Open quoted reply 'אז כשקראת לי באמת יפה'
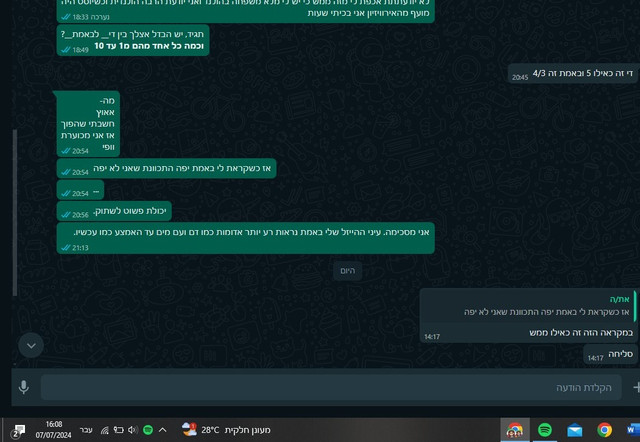Image resolution: width=640 pixels, height=442 pixels. [529, 306]
